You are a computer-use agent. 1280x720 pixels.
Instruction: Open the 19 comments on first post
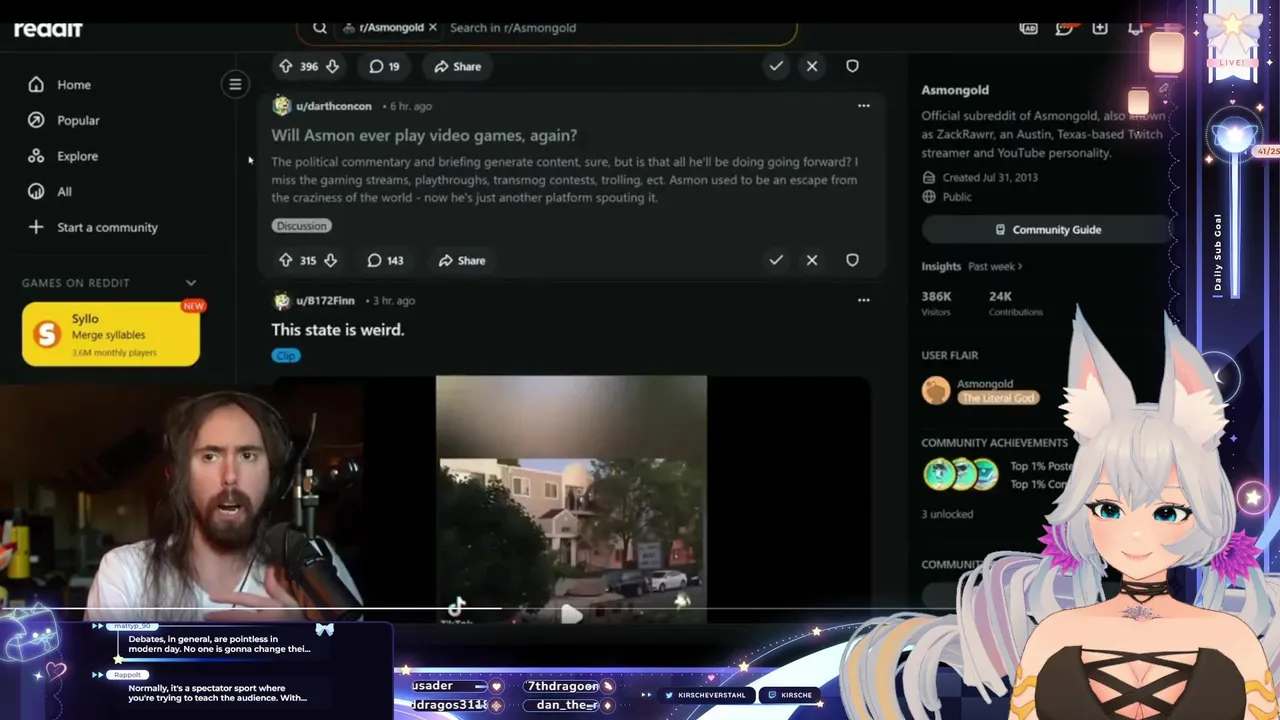[384, 66]
